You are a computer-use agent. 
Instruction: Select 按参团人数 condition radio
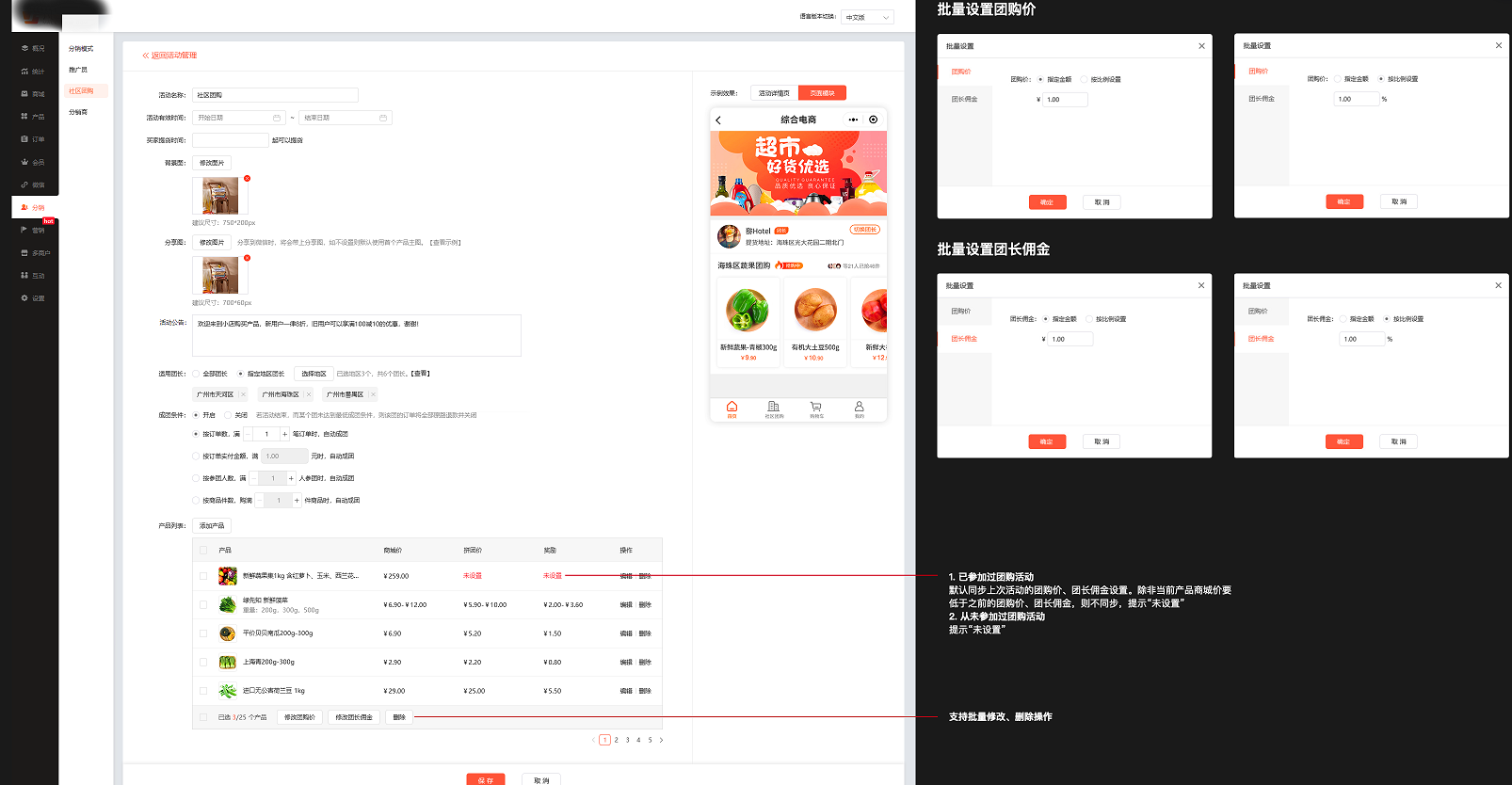click(196, 478)
